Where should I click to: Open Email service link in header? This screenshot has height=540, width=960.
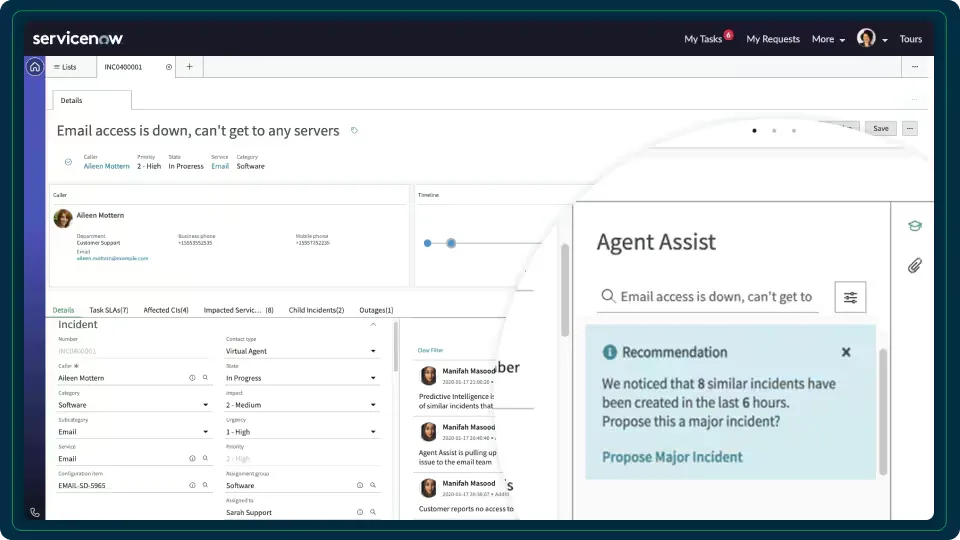click(220, 166)
